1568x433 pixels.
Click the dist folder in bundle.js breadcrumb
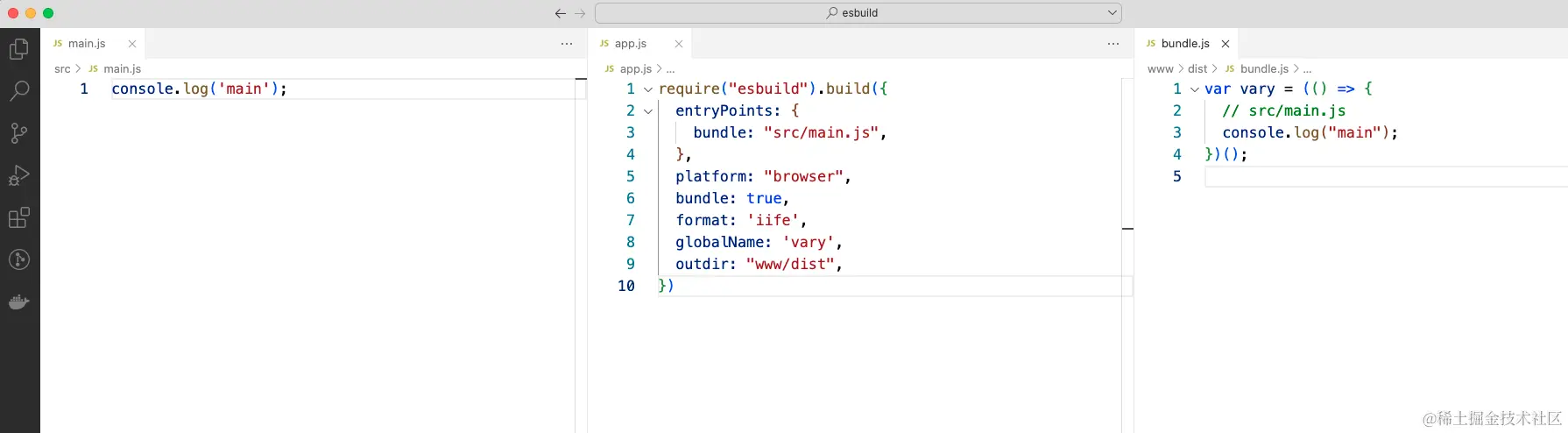[x=1197, y=69]
